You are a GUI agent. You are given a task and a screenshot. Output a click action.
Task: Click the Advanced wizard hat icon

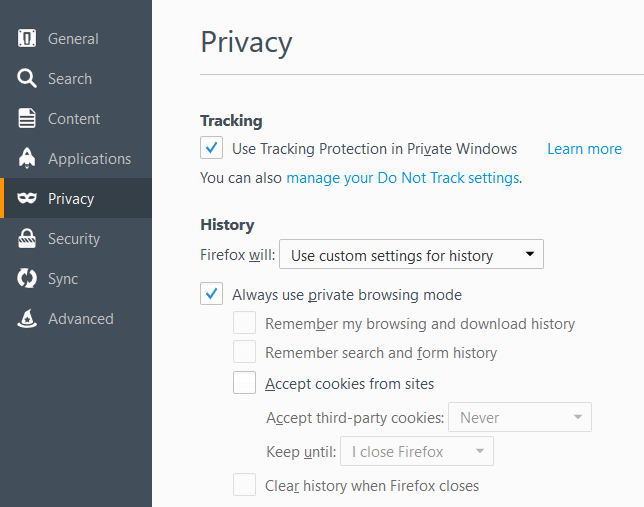(27, 318)
